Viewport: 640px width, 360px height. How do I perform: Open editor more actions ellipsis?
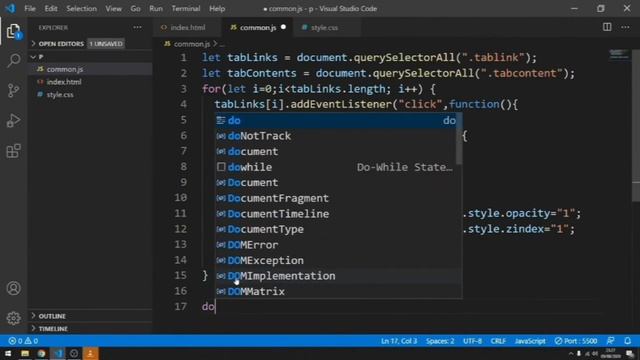pyautogui.click(x=625, y=27)
